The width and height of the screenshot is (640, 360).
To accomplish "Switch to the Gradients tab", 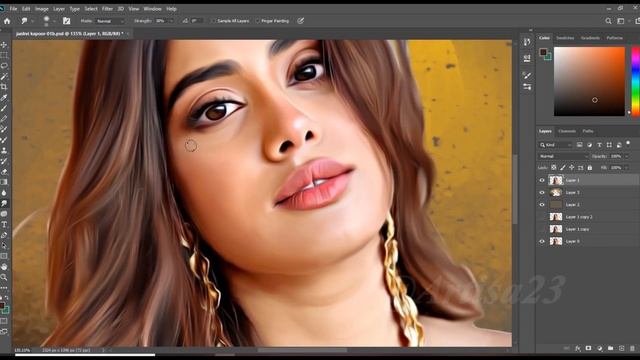I will tap(590, 38).
